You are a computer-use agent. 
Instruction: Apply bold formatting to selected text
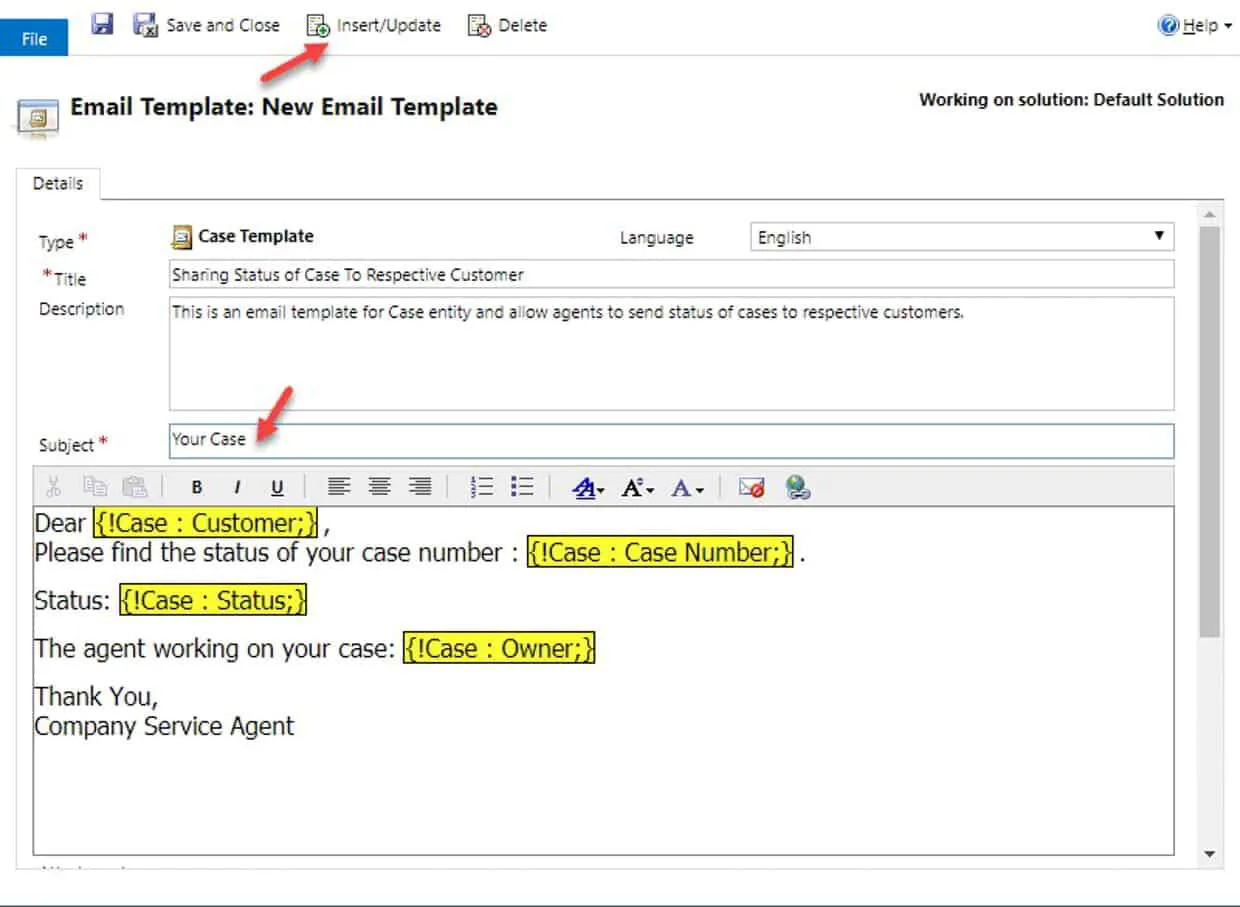pyautogui.click(x=197, y=487)
